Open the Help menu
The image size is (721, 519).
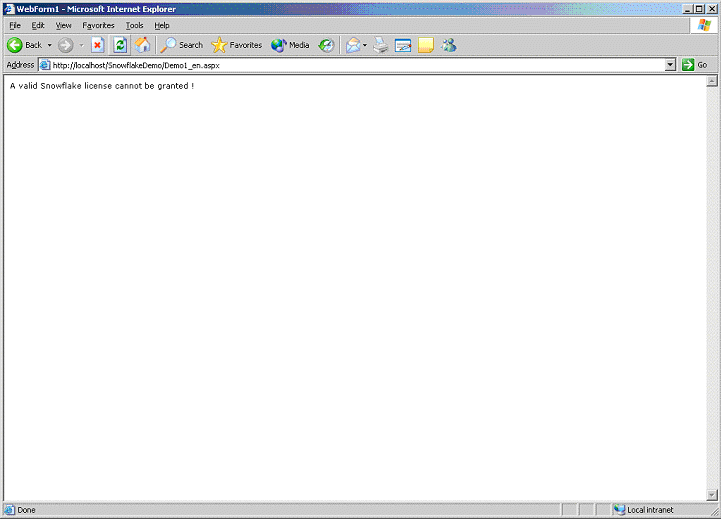pyautogui.click(x=162, y=25)
